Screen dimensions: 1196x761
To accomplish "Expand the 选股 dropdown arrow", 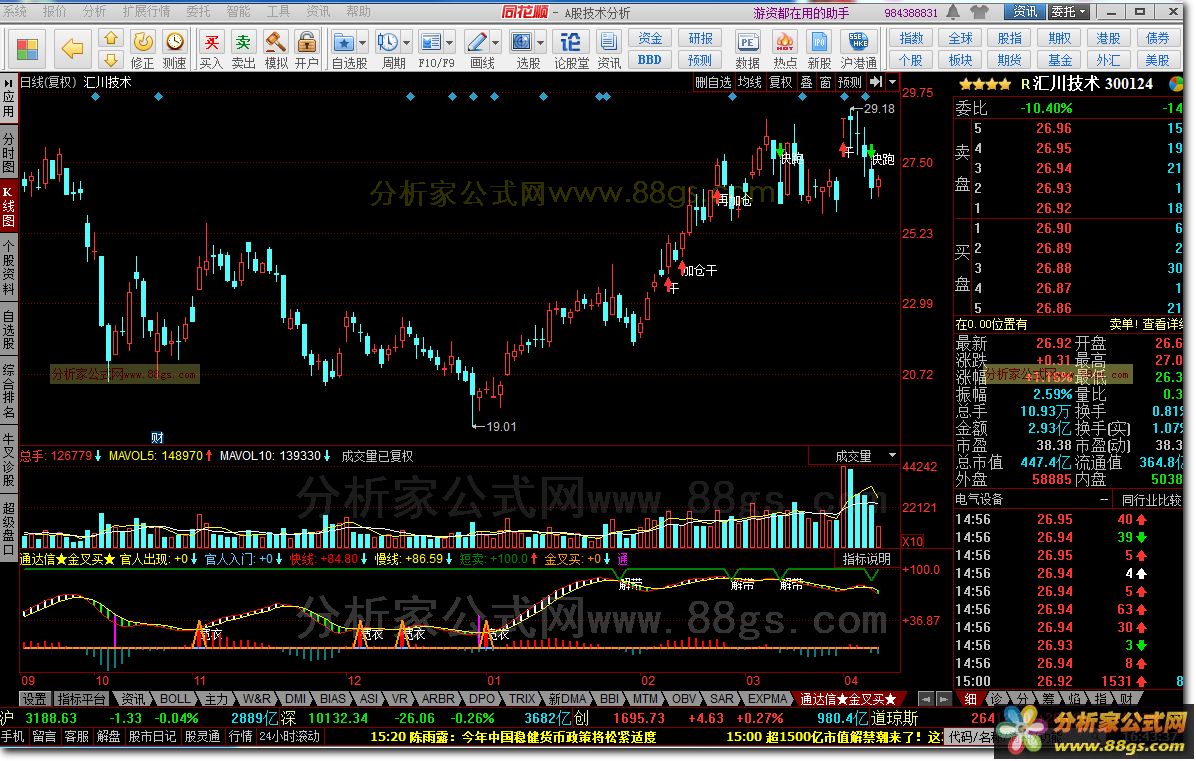I will pyautogui.click(x=541, y=43).
